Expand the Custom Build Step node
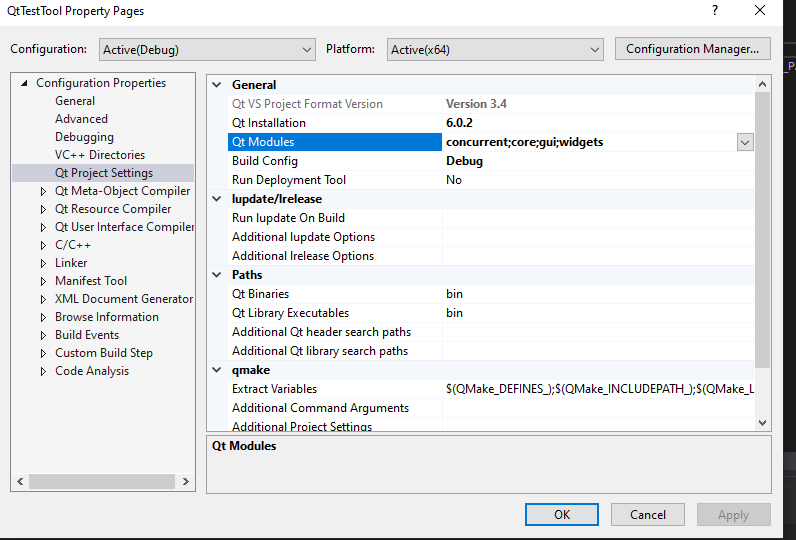The image size is (796, 540). 43,353
